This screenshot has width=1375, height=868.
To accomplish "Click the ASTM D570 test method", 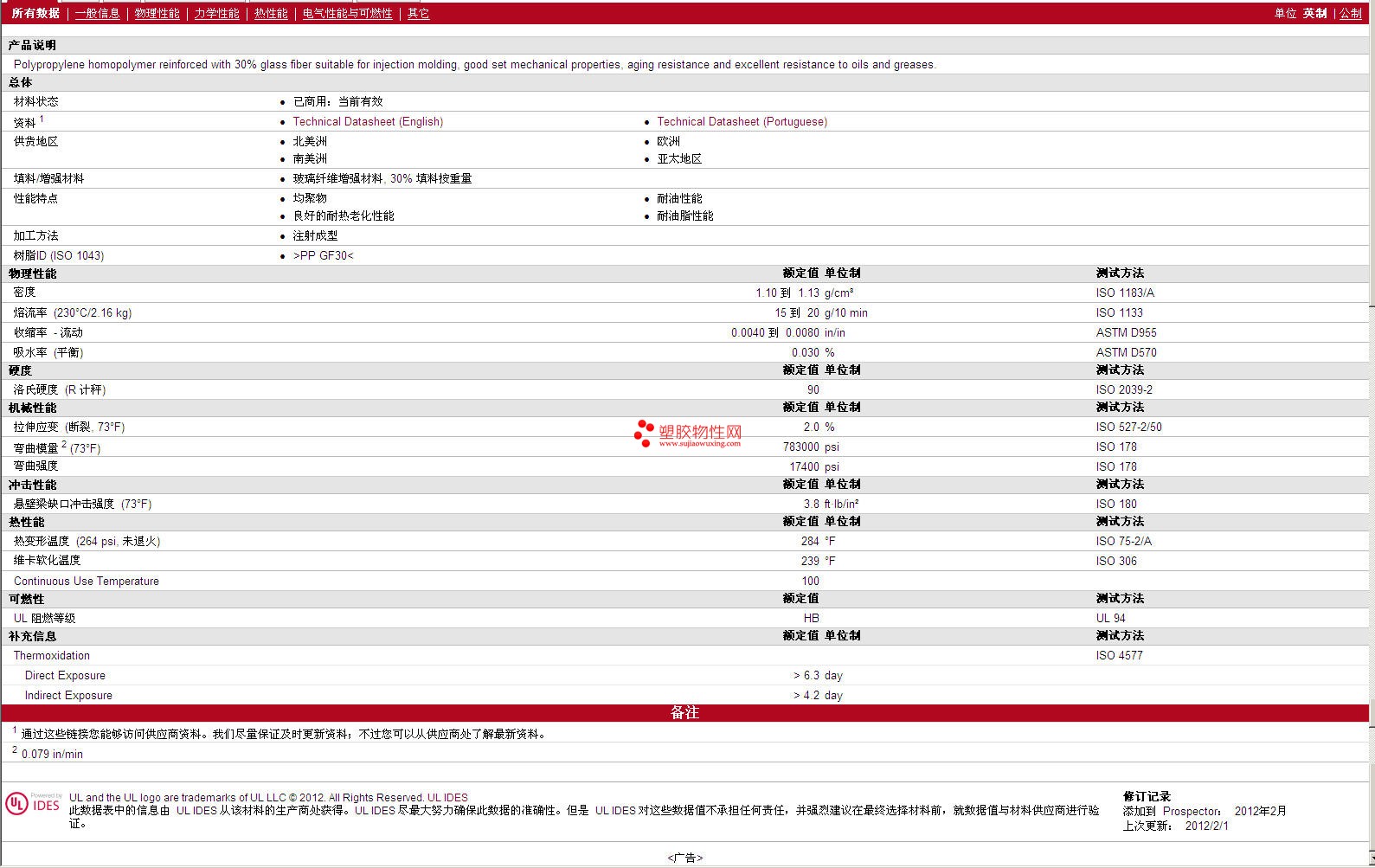I will (1126, 353).
